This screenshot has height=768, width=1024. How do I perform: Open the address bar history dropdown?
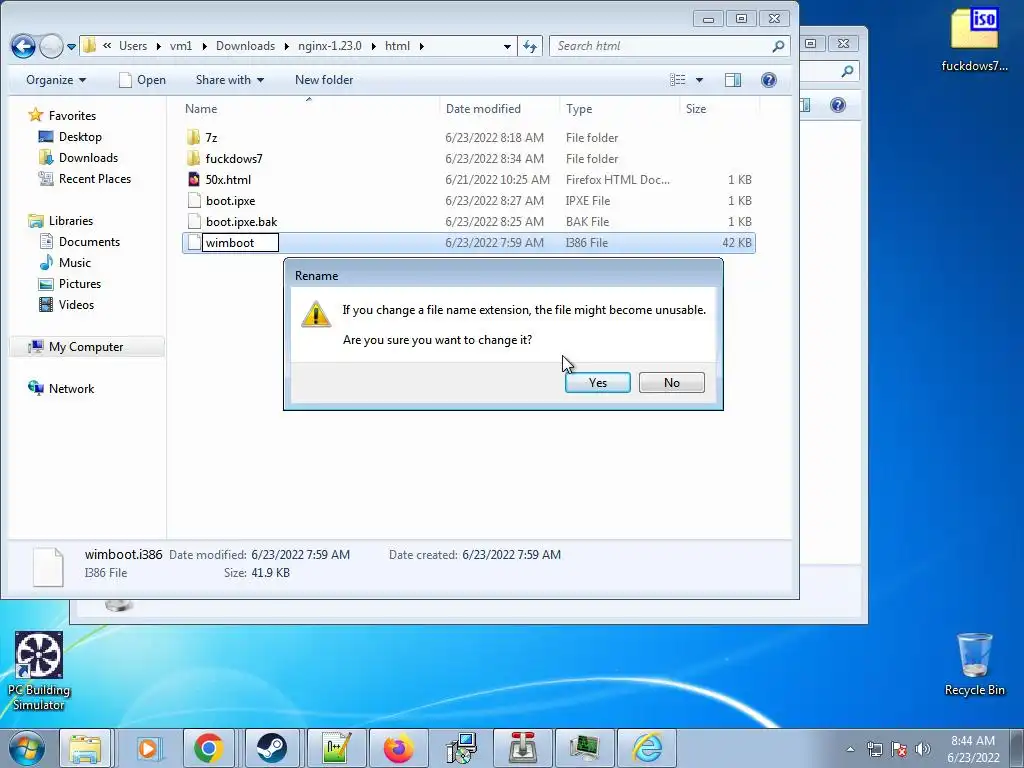click(507, 46)
